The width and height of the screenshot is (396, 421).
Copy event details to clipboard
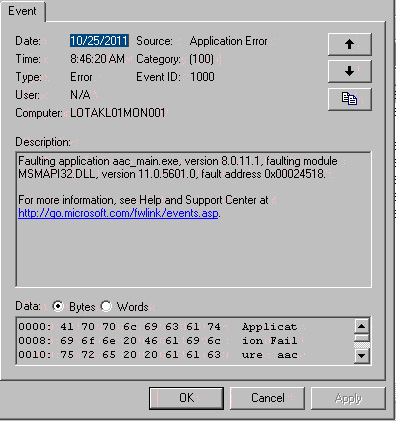coord(349,99)
